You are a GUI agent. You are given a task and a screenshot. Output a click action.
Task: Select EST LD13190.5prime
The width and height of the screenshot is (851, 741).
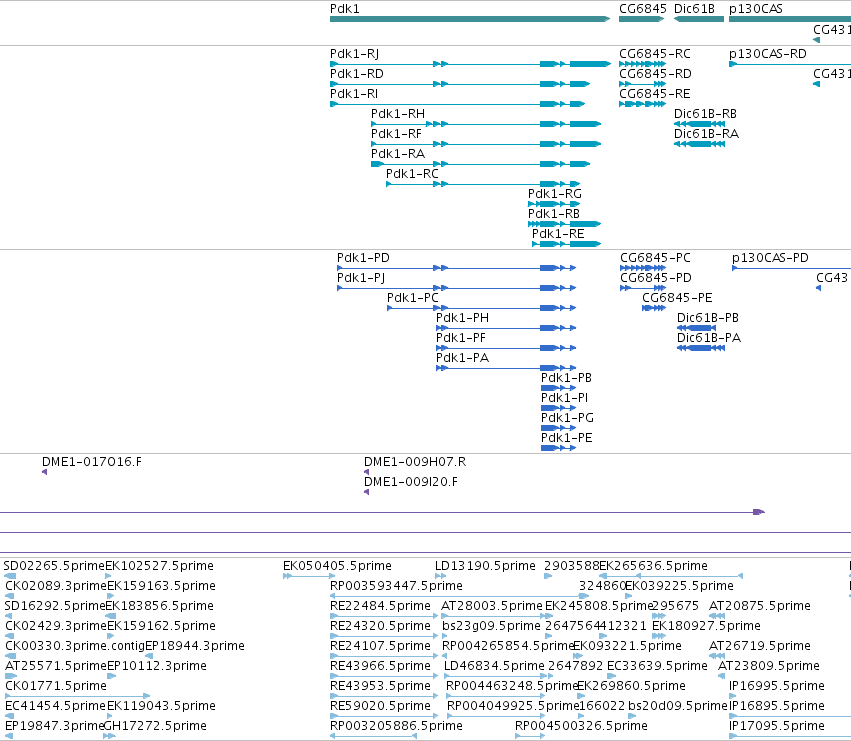(x=485, y=566)
